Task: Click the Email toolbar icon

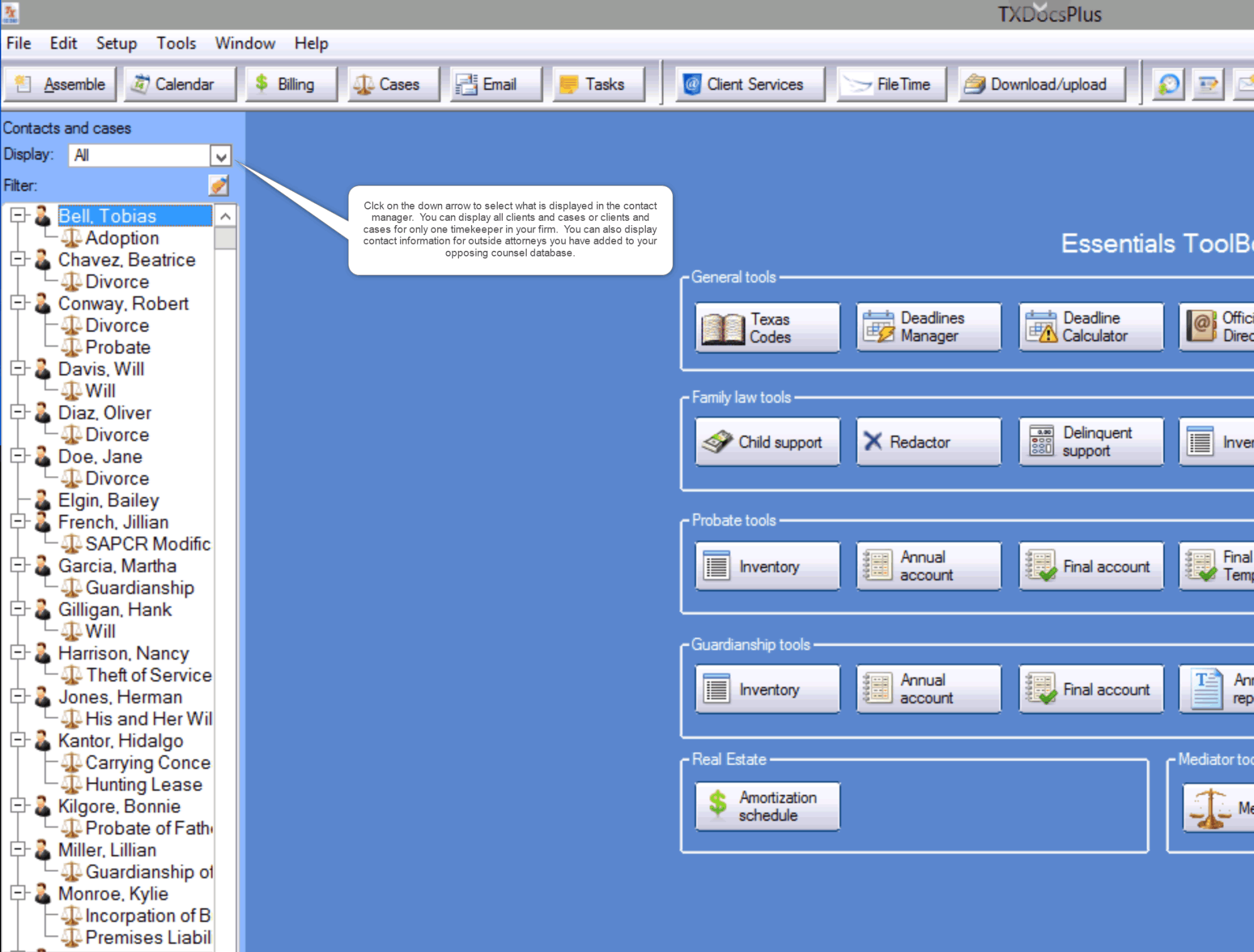Action: pyautogui.click(x=495, y=83)
